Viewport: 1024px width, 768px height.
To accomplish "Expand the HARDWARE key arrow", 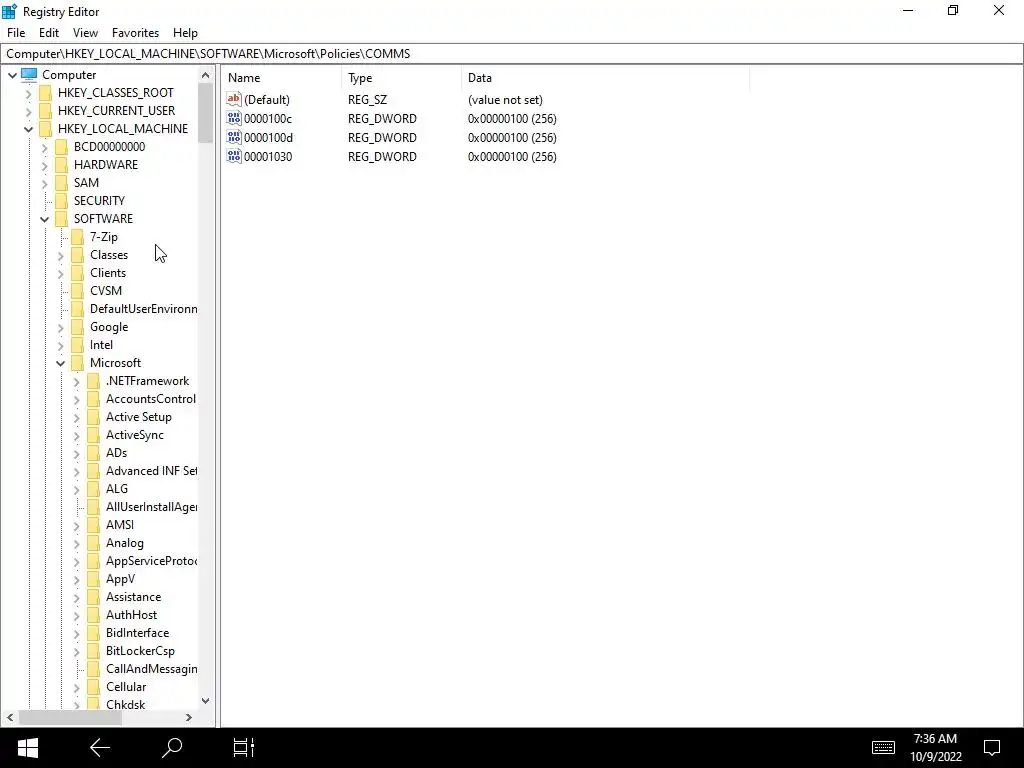I will (44, 165).
